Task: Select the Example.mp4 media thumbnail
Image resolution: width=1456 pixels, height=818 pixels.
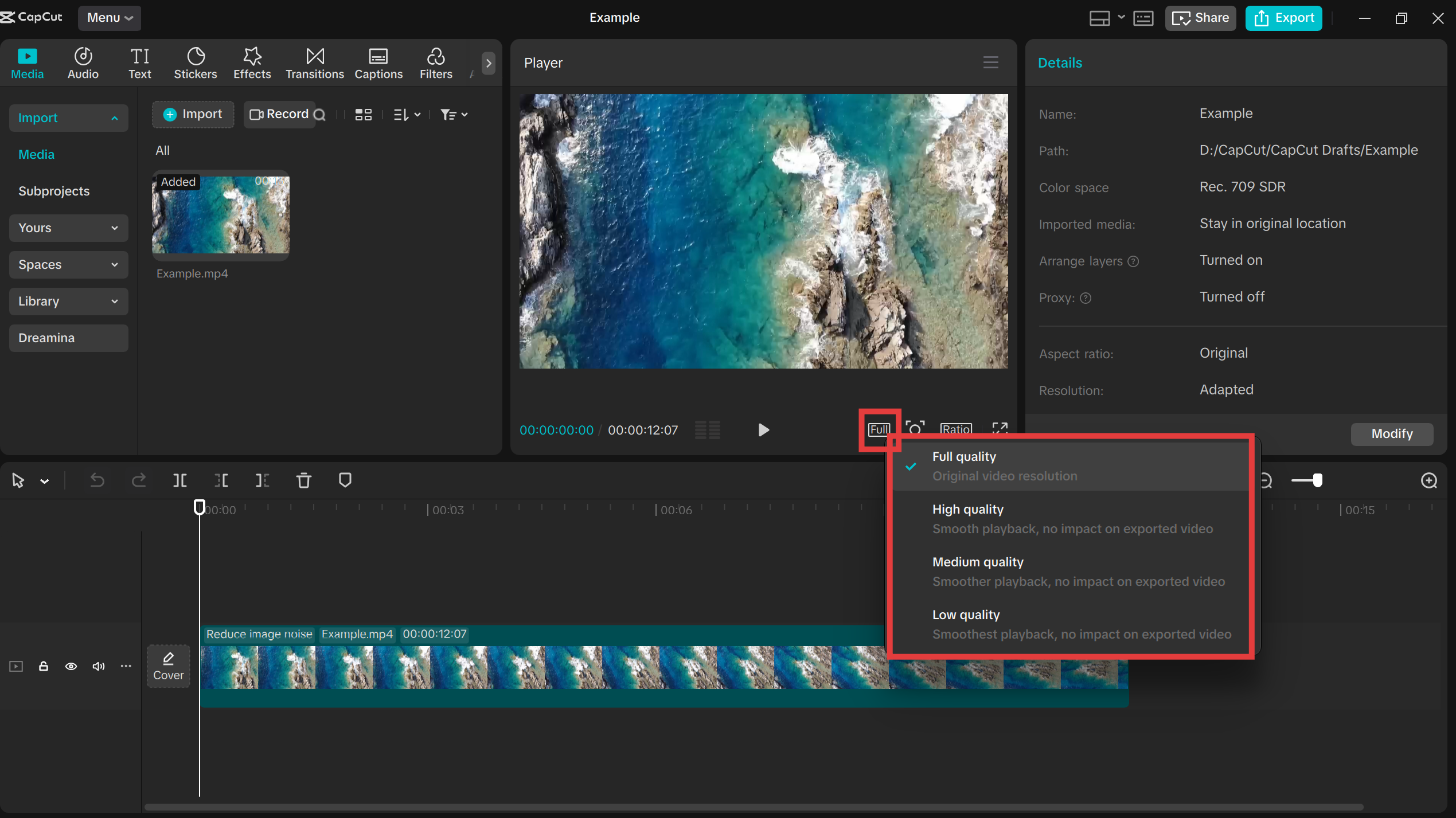Action: click(221, 216)
